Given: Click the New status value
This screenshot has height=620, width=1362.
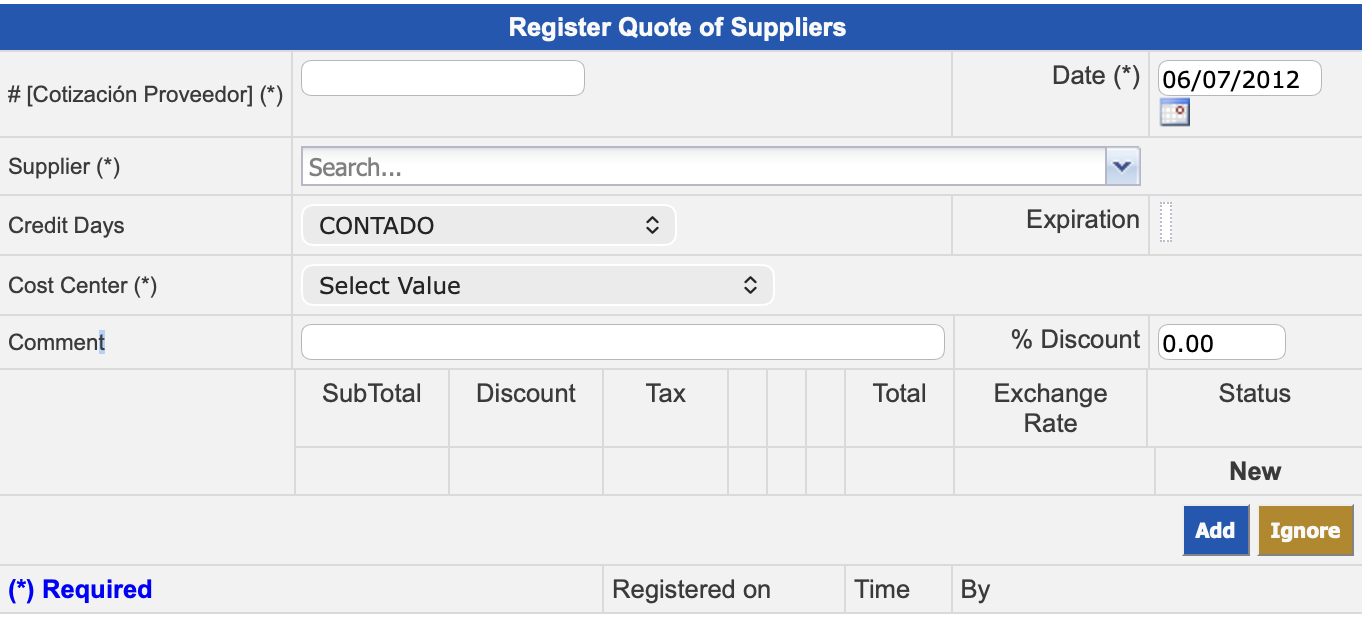Looking at the screenshot, I should point(1254,471).
